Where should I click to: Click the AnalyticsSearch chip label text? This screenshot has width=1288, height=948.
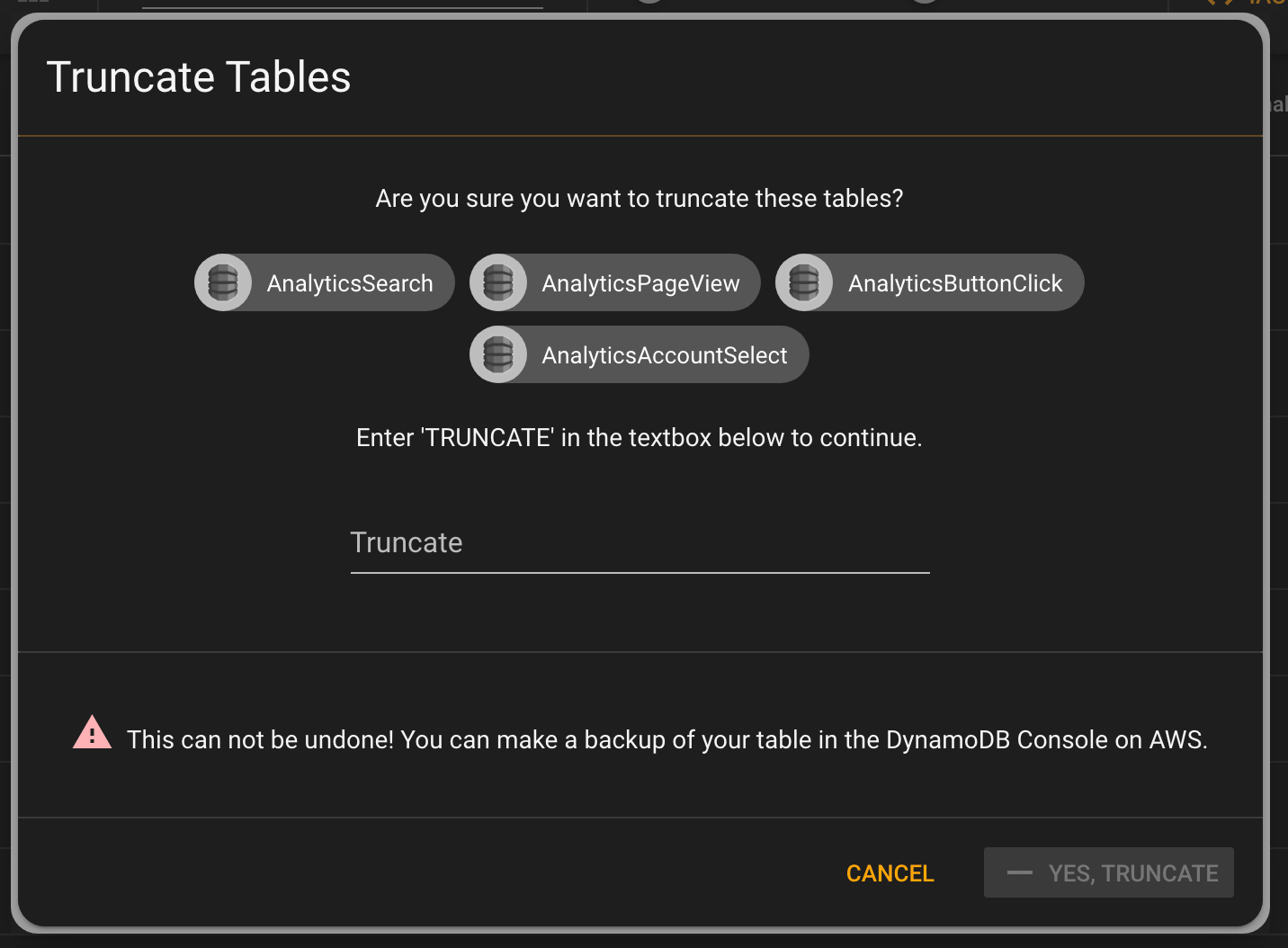coord(350,283)
